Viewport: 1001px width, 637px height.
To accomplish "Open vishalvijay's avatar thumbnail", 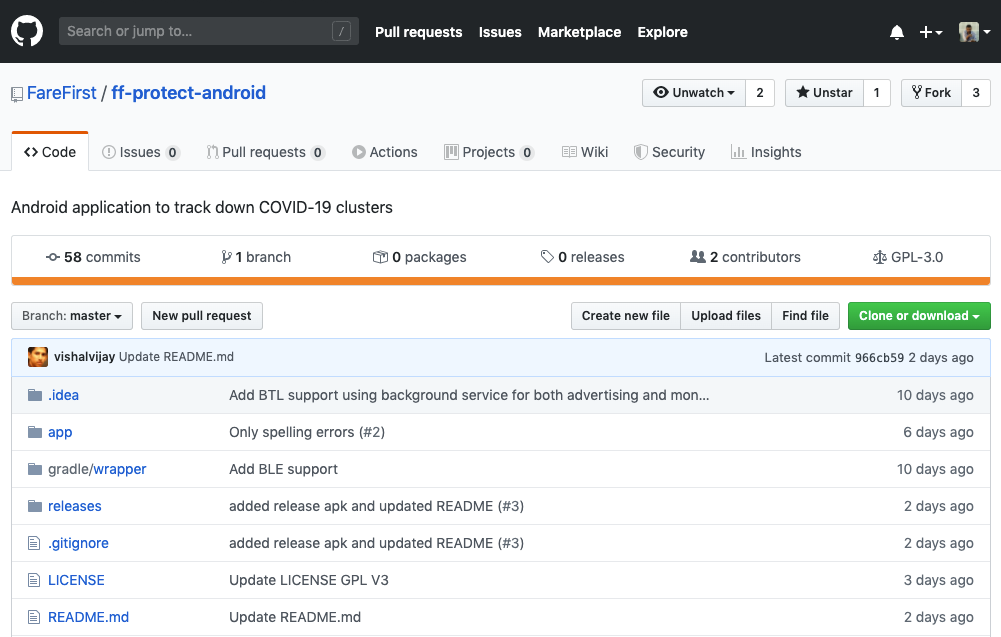I will tap(38, 357).
